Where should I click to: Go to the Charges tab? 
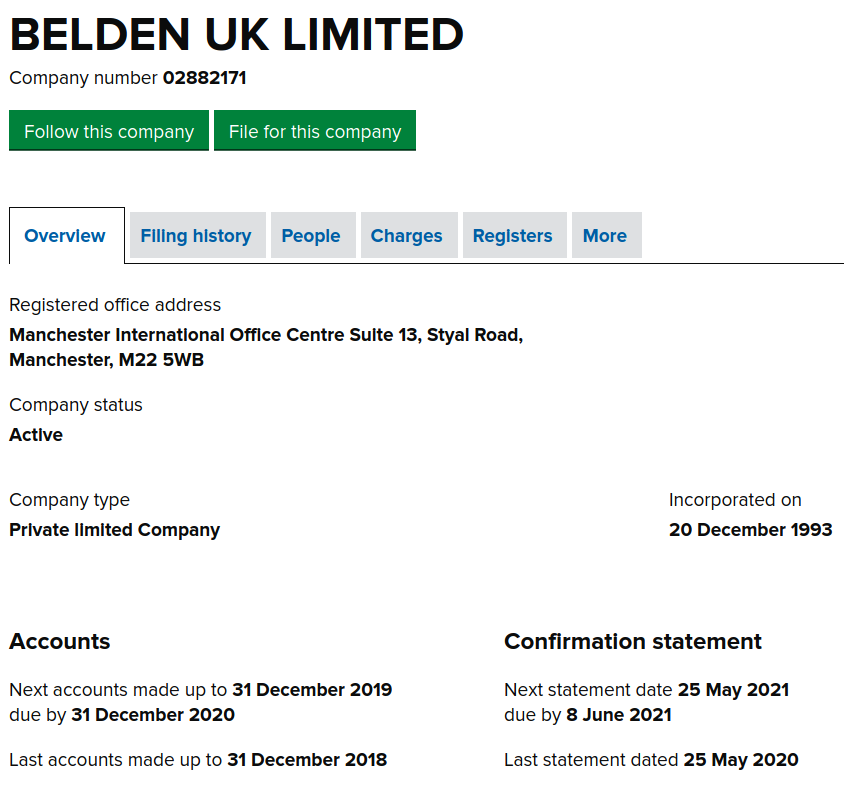(x=406, y=236)
